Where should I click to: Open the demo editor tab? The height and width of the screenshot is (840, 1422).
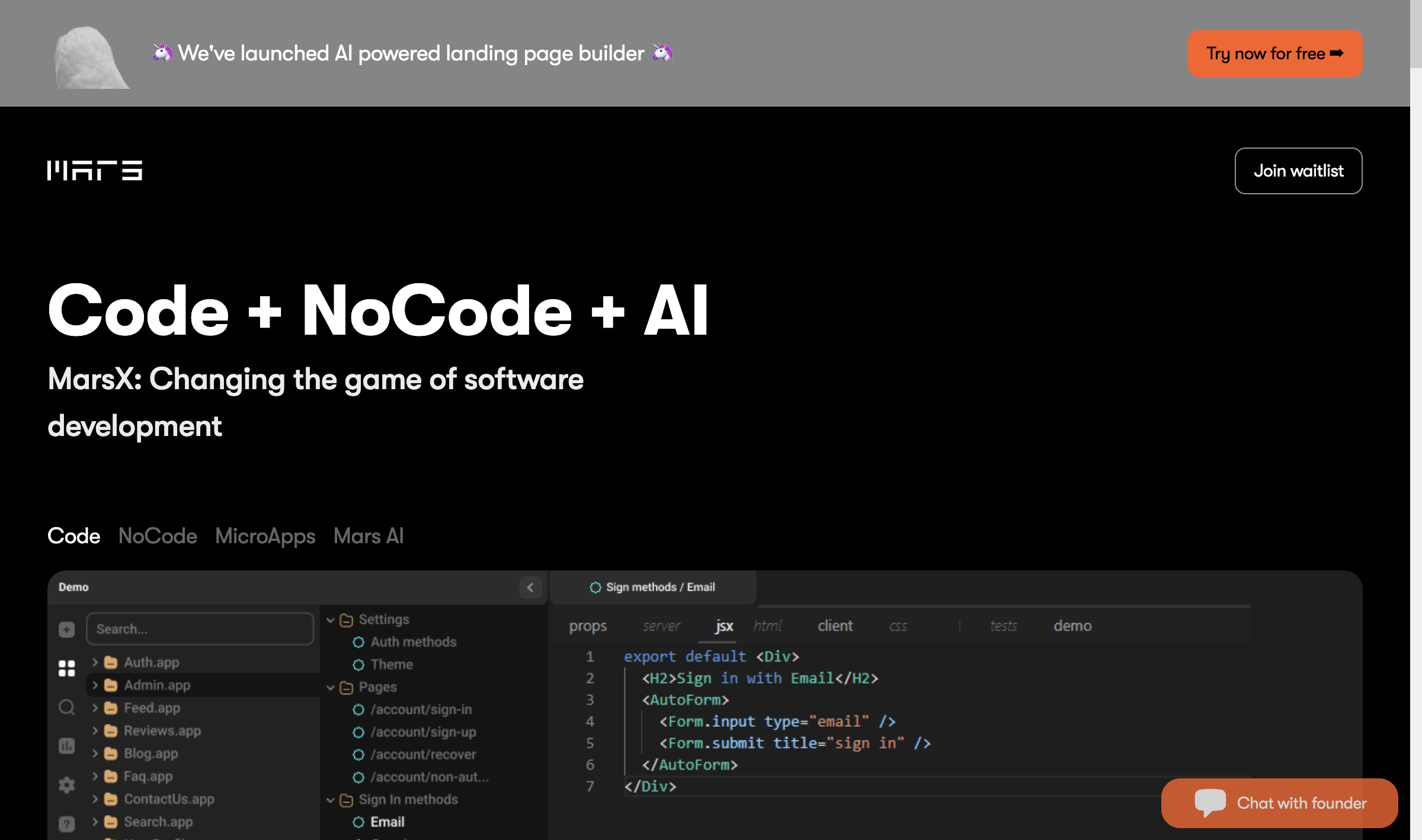point(1072,626)
